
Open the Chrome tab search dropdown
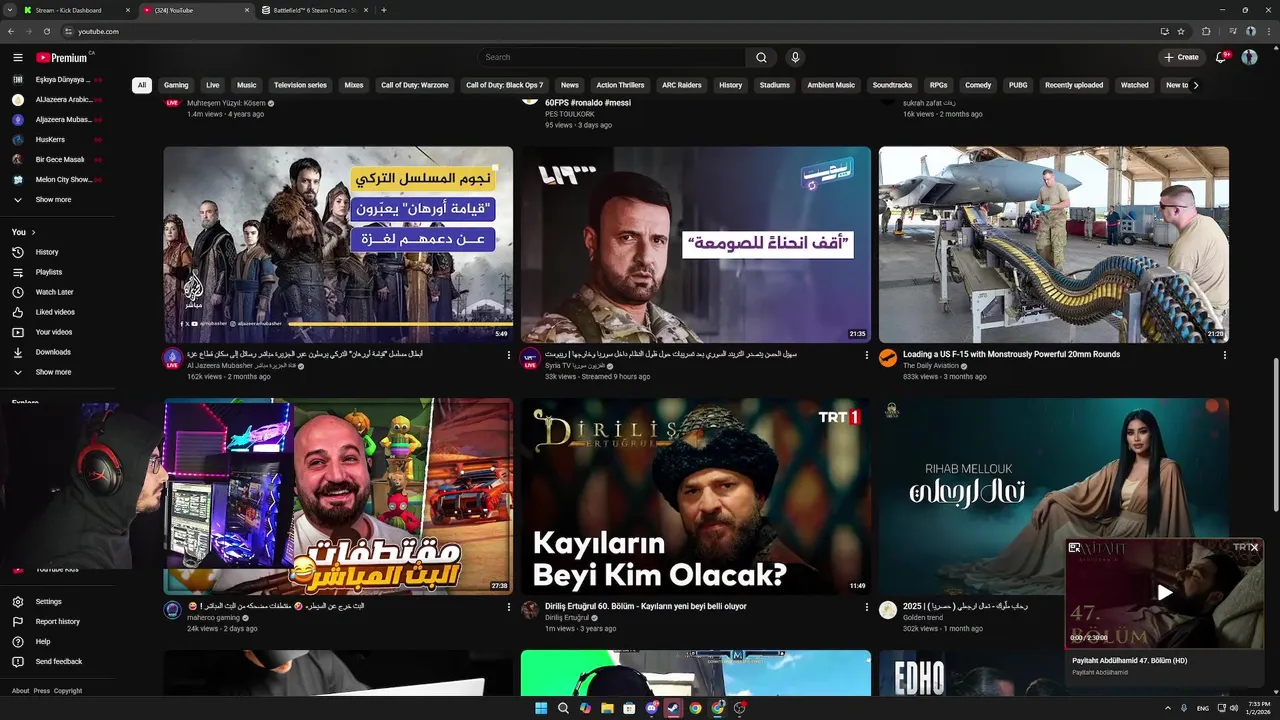[x=11, y=10]
